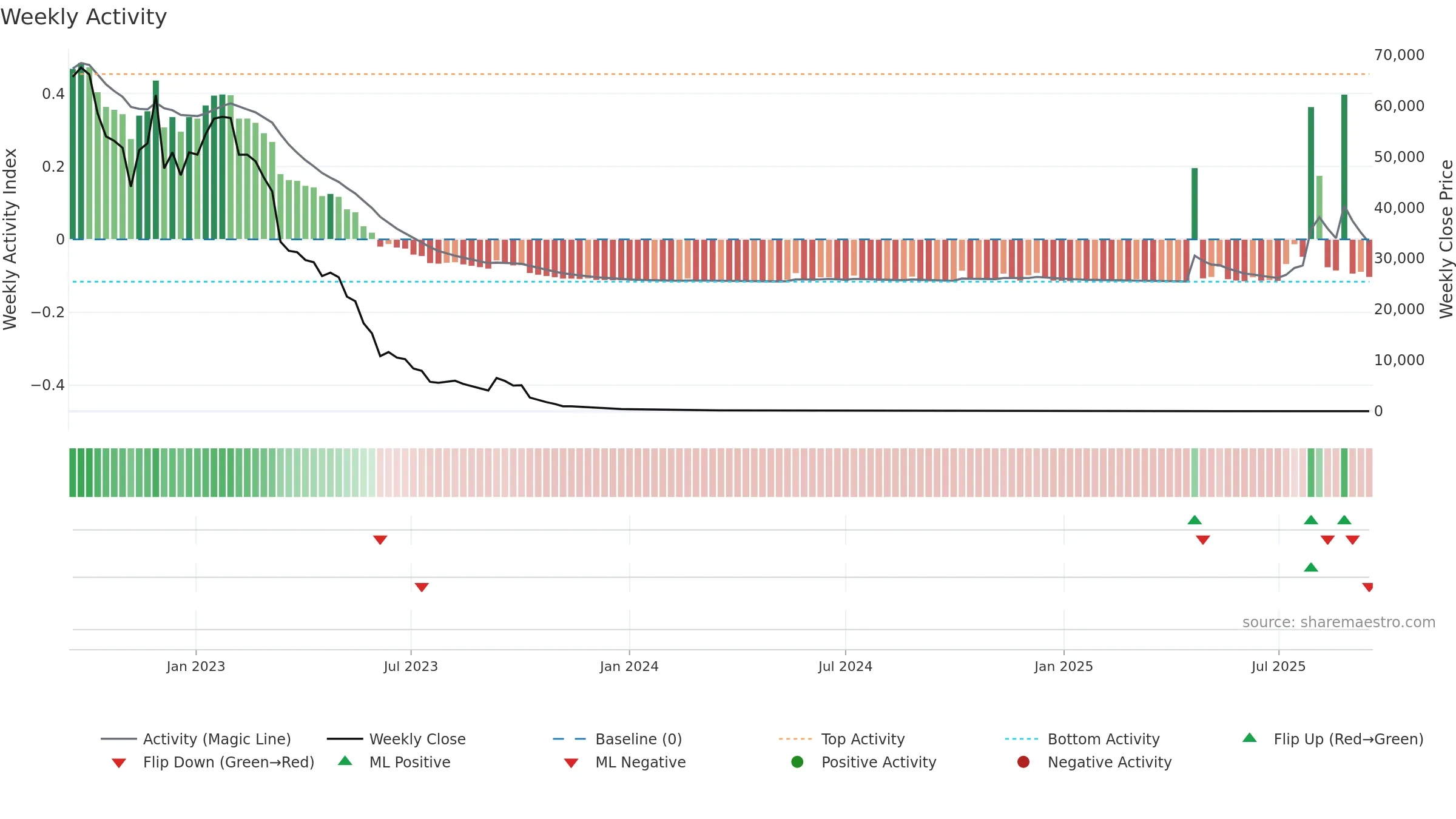
Task: Toggle the Activity (Magic Line) legend entry
Action: (196, 739)
